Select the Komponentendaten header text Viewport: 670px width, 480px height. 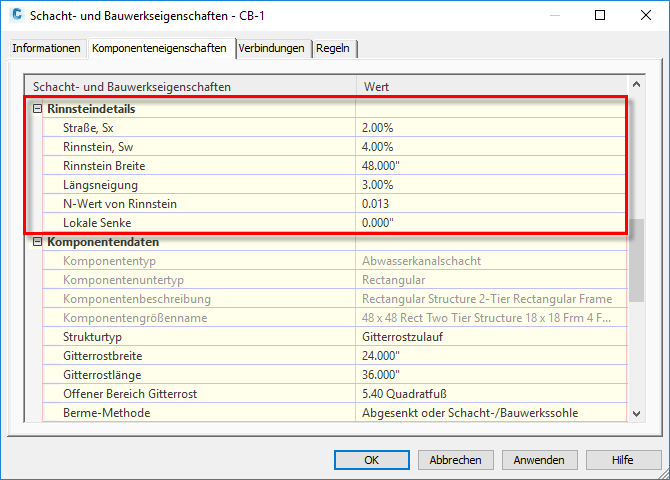[x=103, y=242]
